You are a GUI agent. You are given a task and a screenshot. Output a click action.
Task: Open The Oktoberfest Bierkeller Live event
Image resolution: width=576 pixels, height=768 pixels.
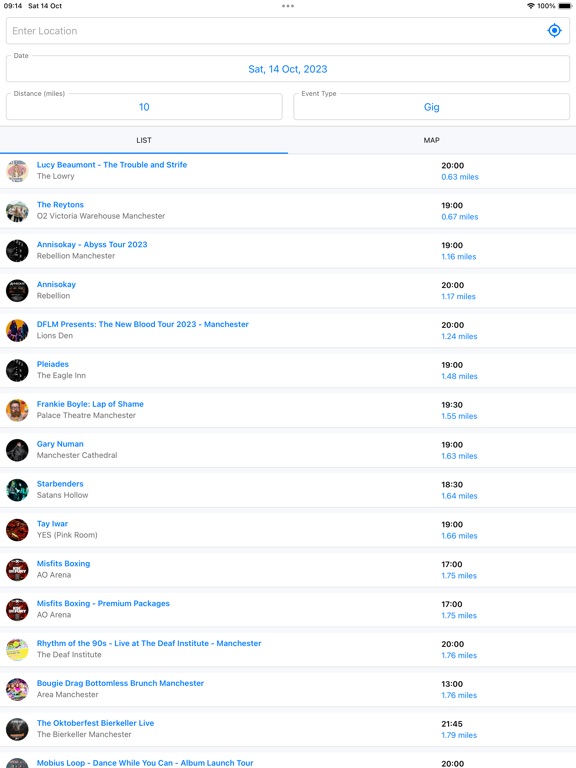click(x=95, y=723)
